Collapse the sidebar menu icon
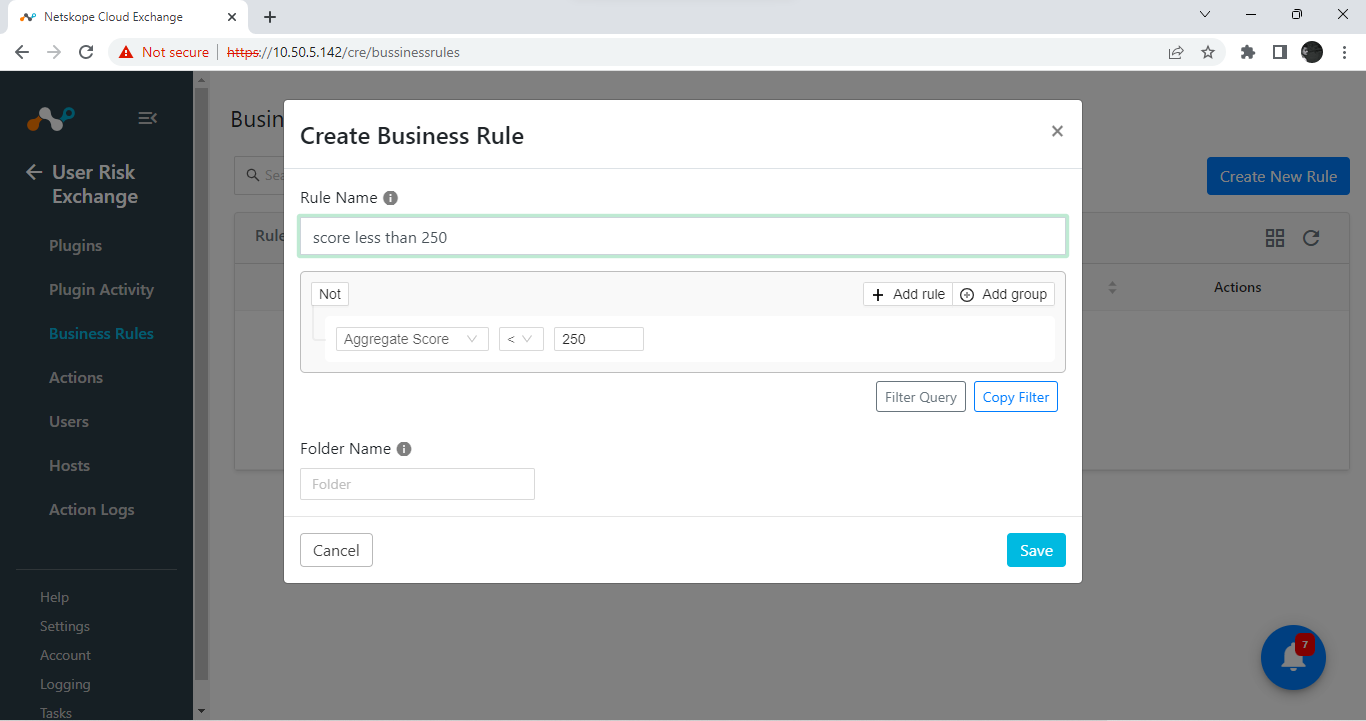1366x721 pixels. click(147, 118)
